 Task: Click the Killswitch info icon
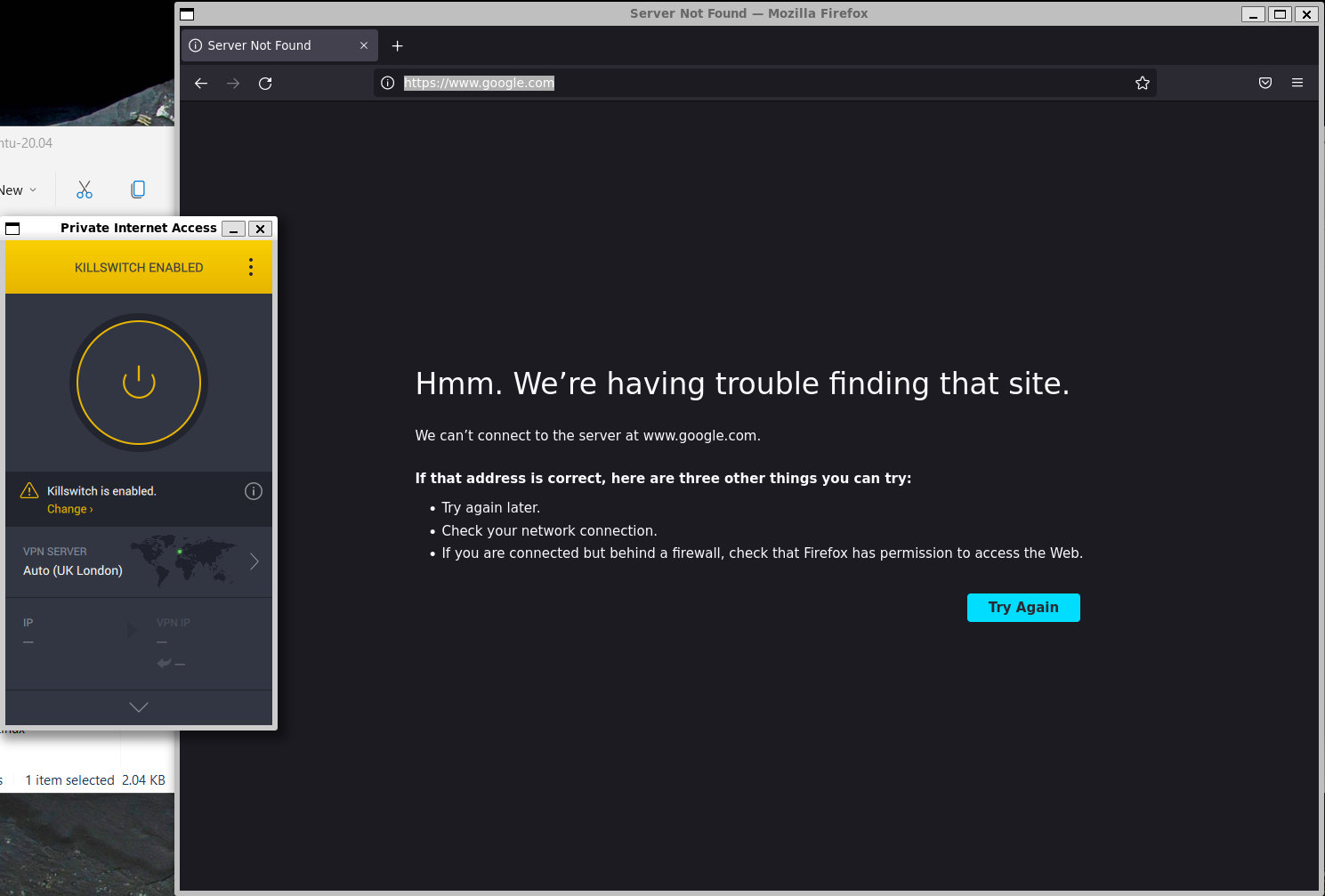point(254,491)
